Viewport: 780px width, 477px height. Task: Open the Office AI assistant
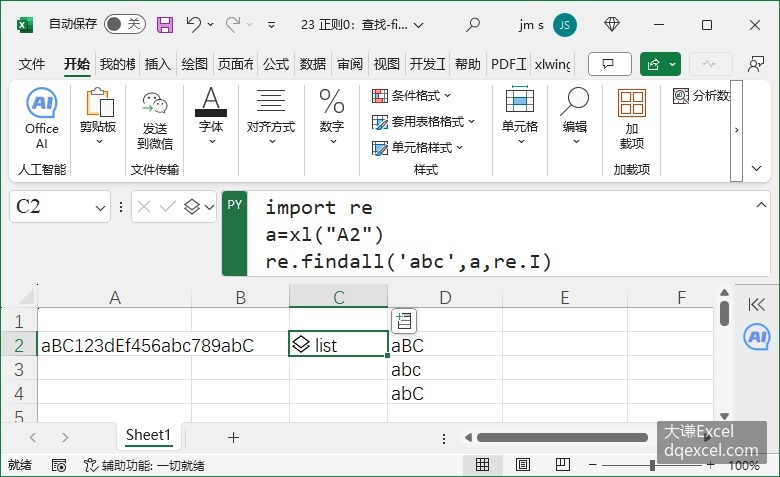click(42, 119)
